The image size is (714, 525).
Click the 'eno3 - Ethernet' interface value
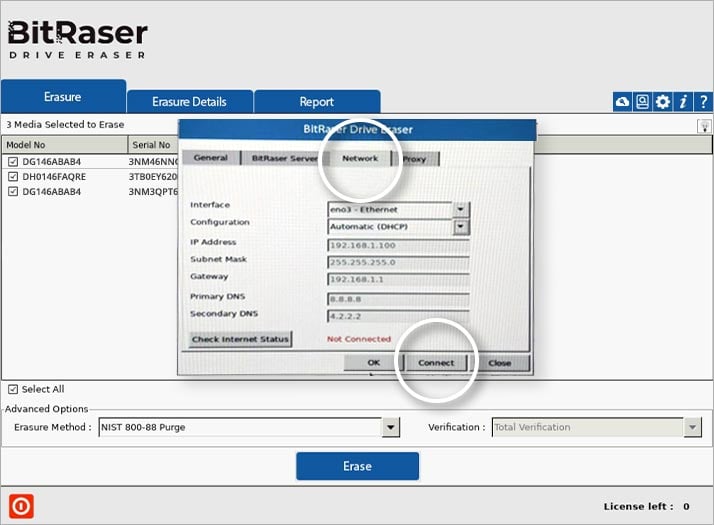(x=364, y=209)
